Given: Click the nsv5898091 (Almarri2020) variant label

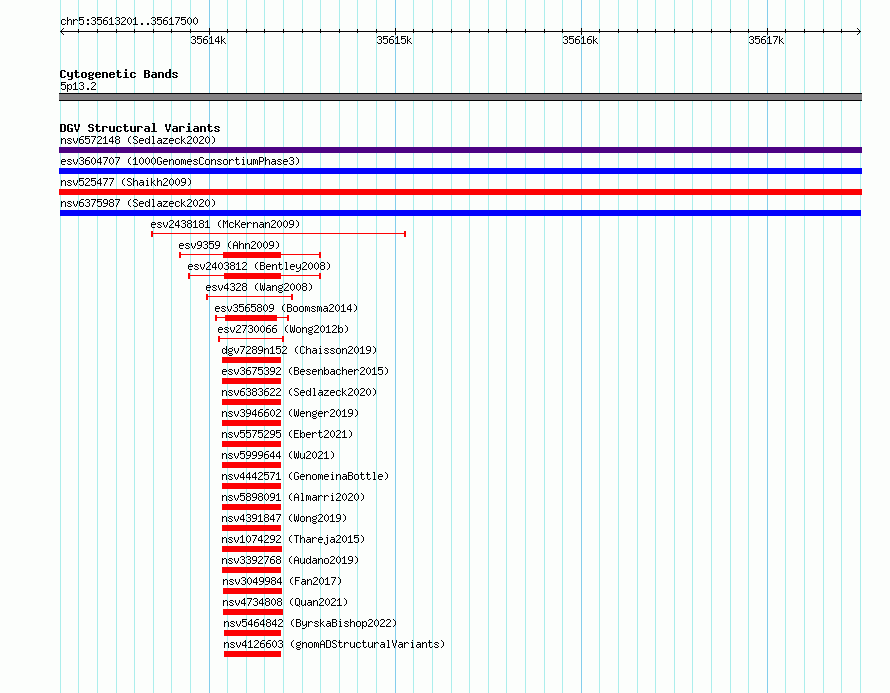Looking at the screenshot, I should point(293,497).
